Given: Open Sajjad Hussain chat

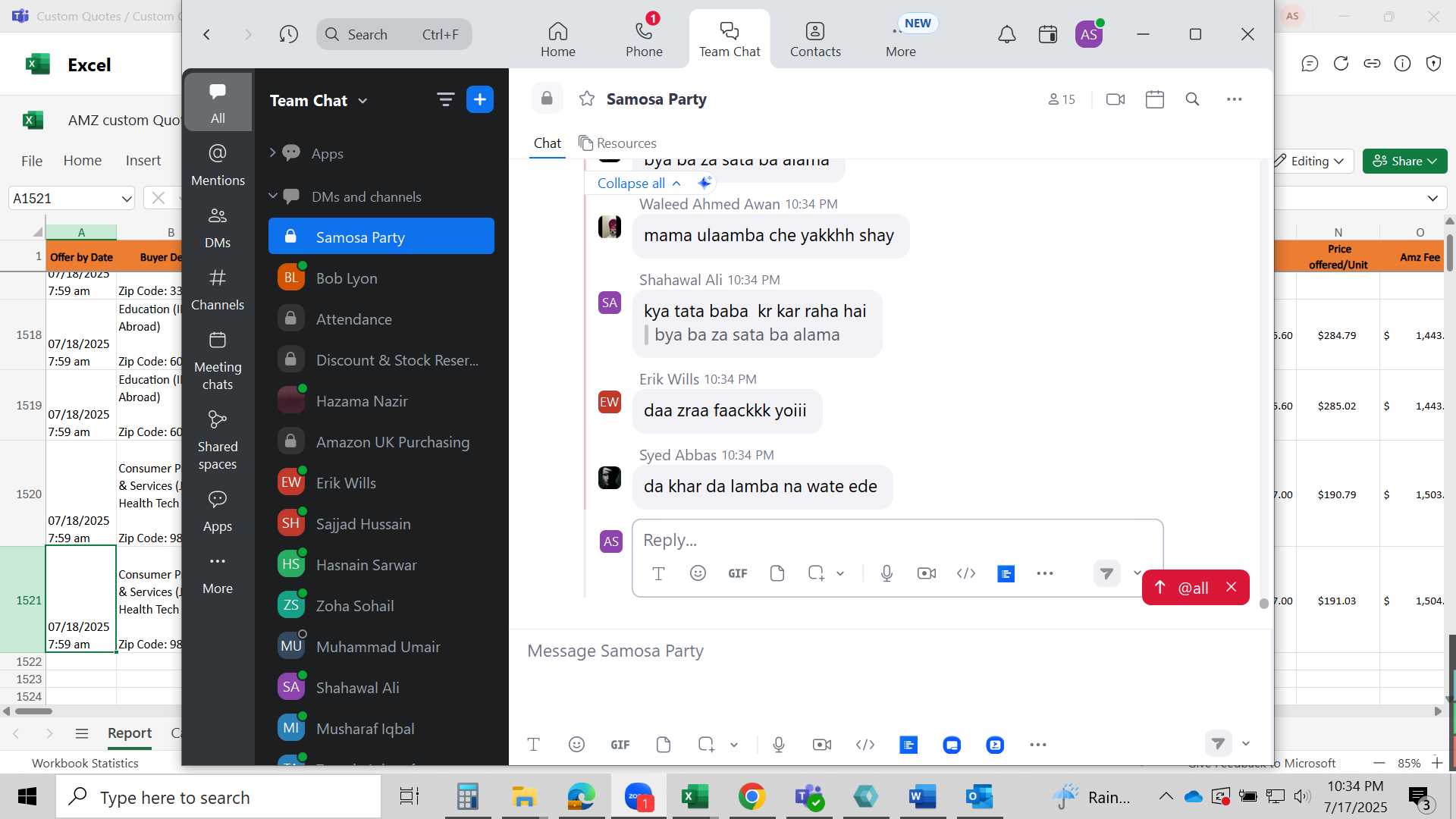Looking at the screenshot, I should [x=381, y=524].
